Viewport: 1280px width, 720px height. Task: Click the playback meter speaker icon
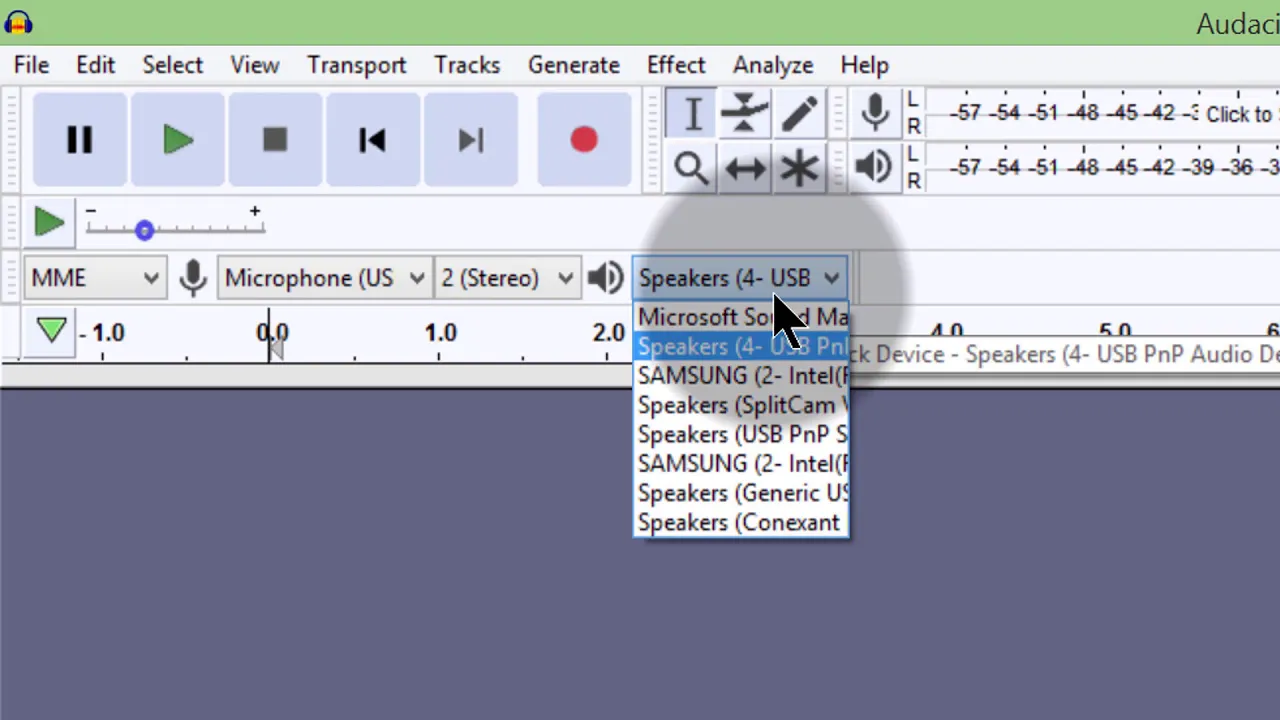pyautogui.click(x=875, y=167)
